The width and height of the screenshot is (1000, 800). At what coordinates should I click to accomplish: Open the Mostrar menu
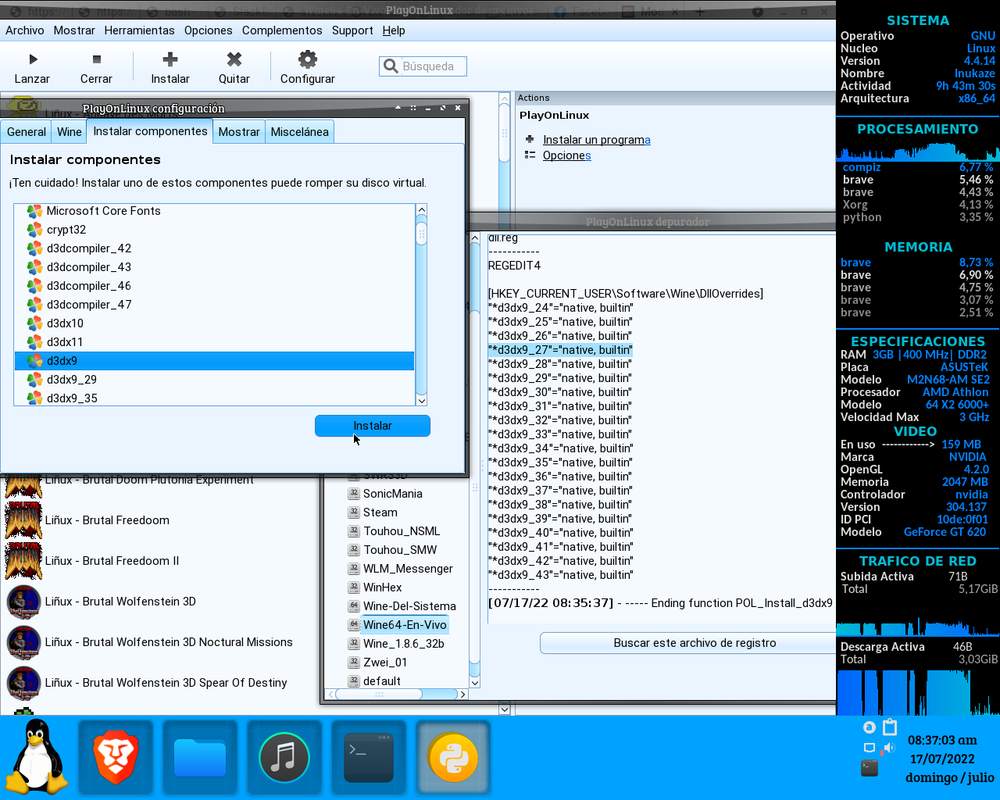pos(74,30)
